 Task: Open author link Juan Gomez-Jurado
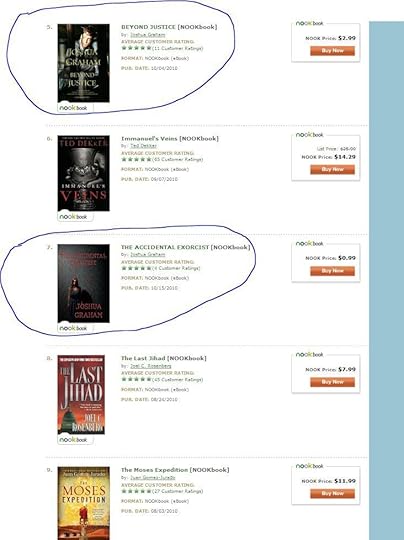(153, 478)
